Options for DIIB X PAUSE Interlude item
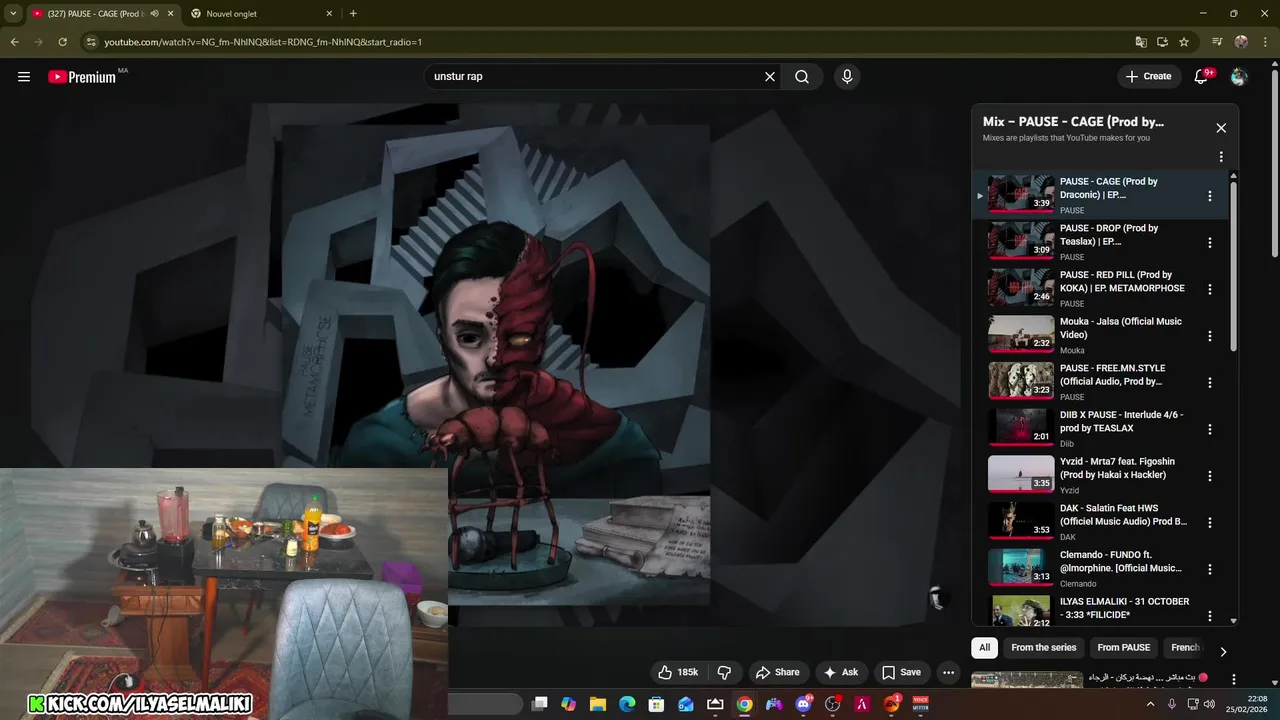Image resolution: width=1280 pixels, height=720 pixels. (x=1209, y=429)
